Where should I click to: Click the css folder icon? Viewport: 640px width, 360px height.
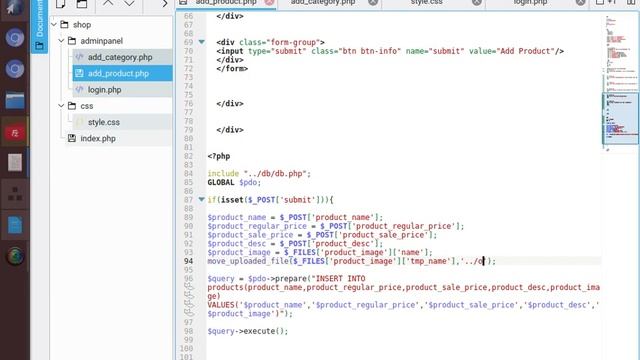click(x=72, y=106)
